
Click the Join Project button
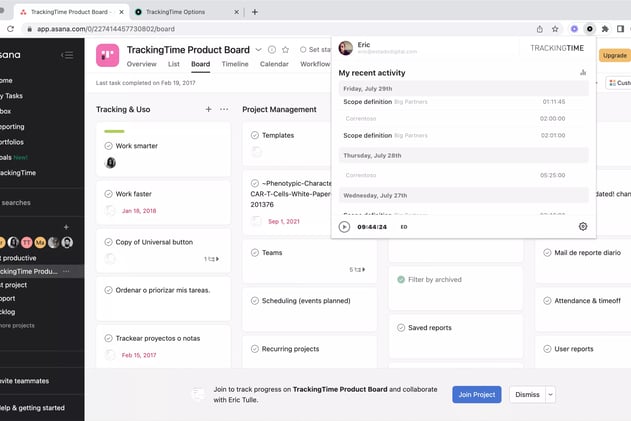pos(477,395)
